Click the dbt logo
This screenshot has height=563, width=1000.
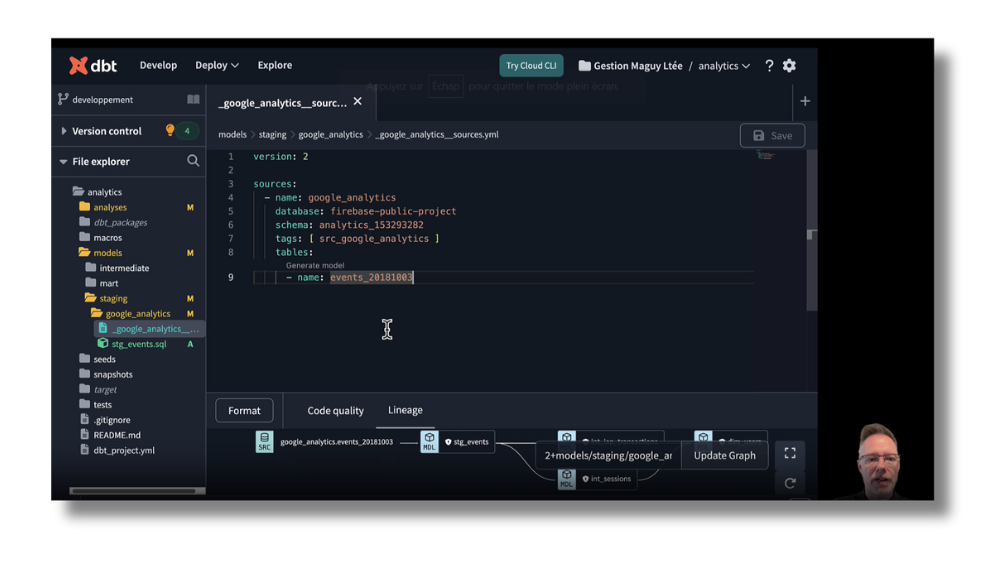[x=93, y=65]
